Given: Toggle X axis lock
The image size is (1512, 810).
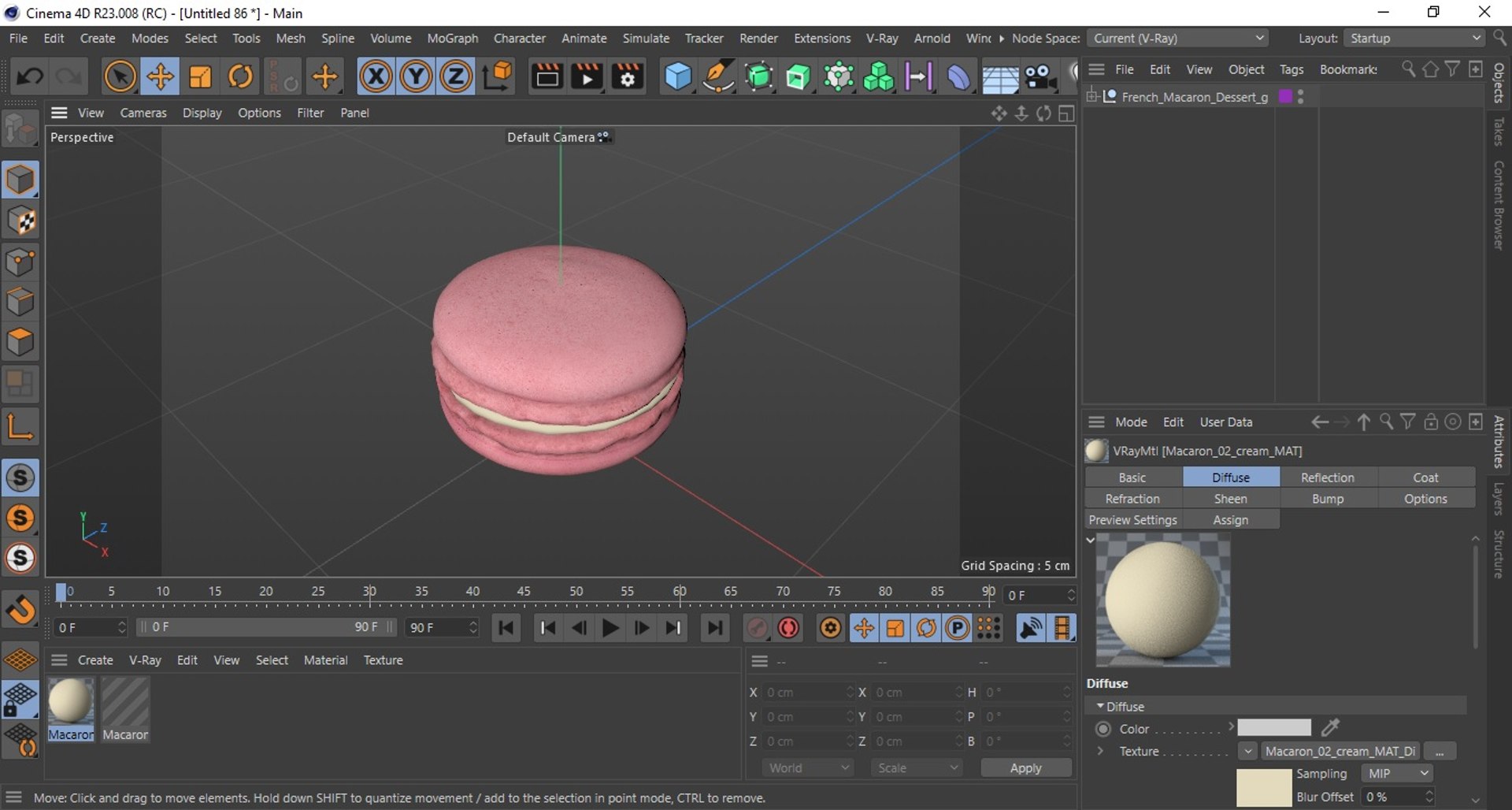Looking at the screenshot, I should pyautogui.click(x=376, y=76).
